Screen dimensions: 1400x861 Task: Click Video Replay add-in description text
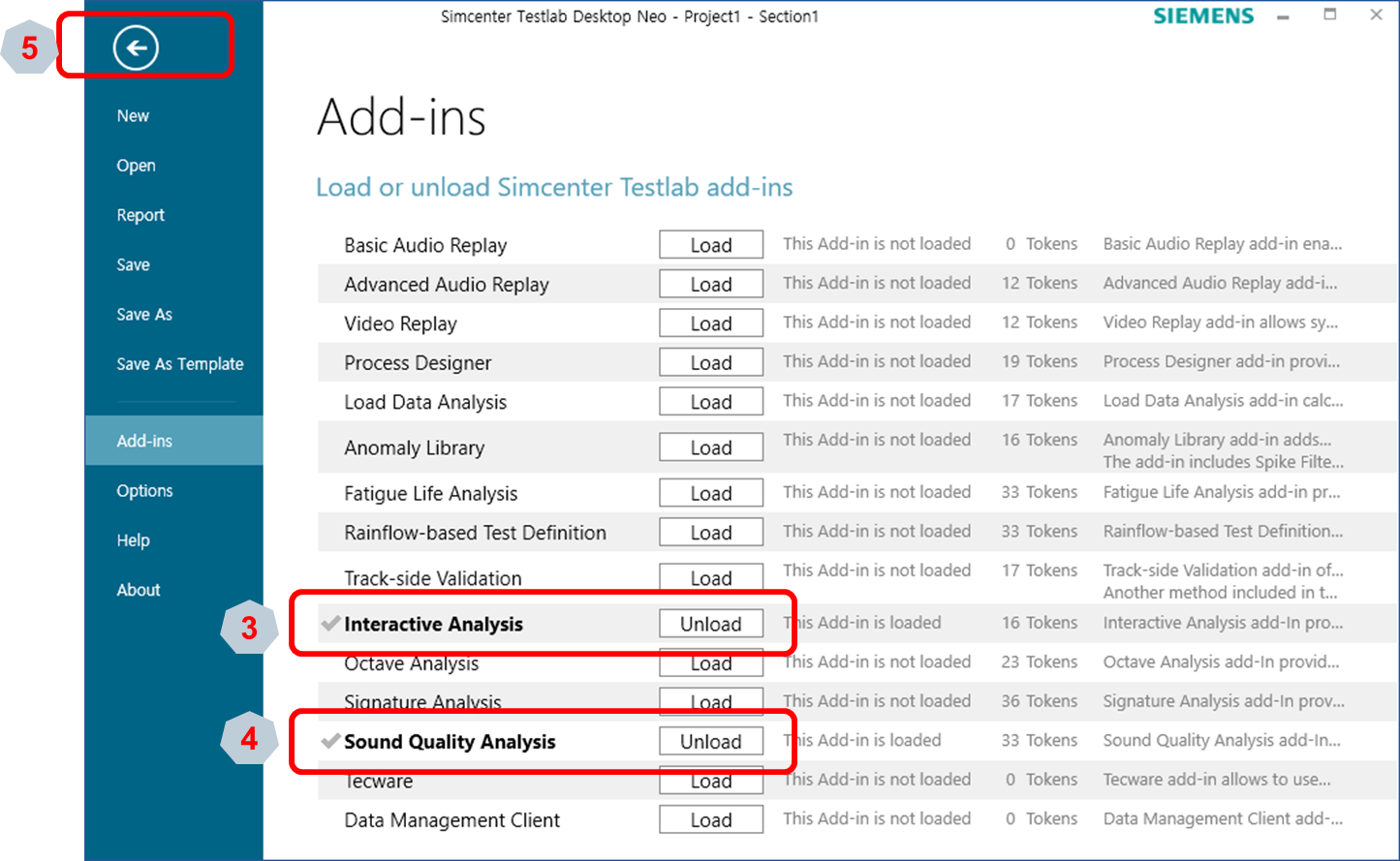(x=1221, y=323)
